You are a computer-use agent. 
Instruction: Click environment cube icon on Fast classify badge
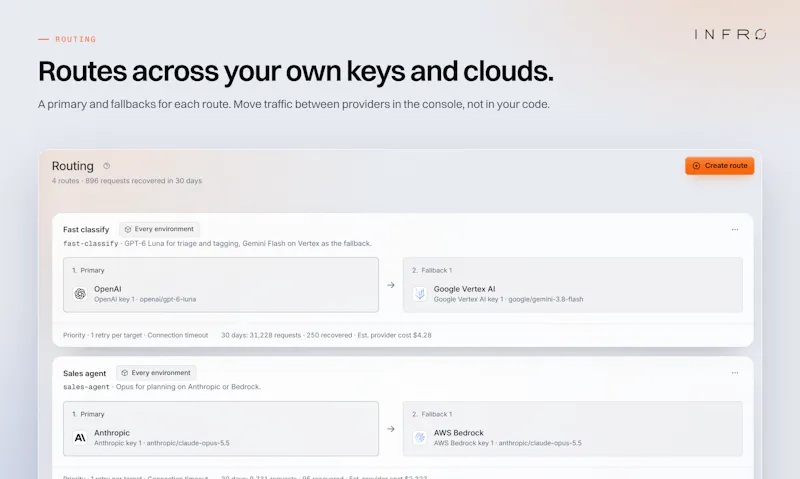click(128, 230)
